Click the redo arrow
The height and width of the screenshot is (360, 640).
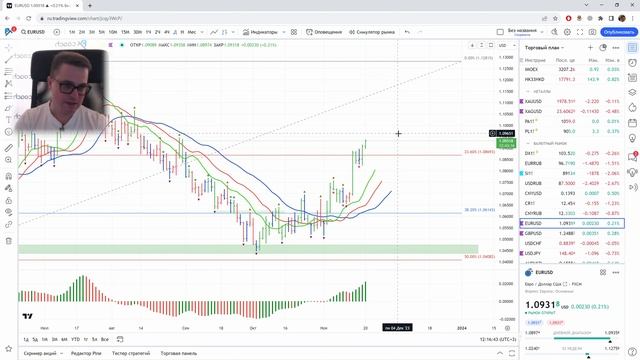coord(420,32)
